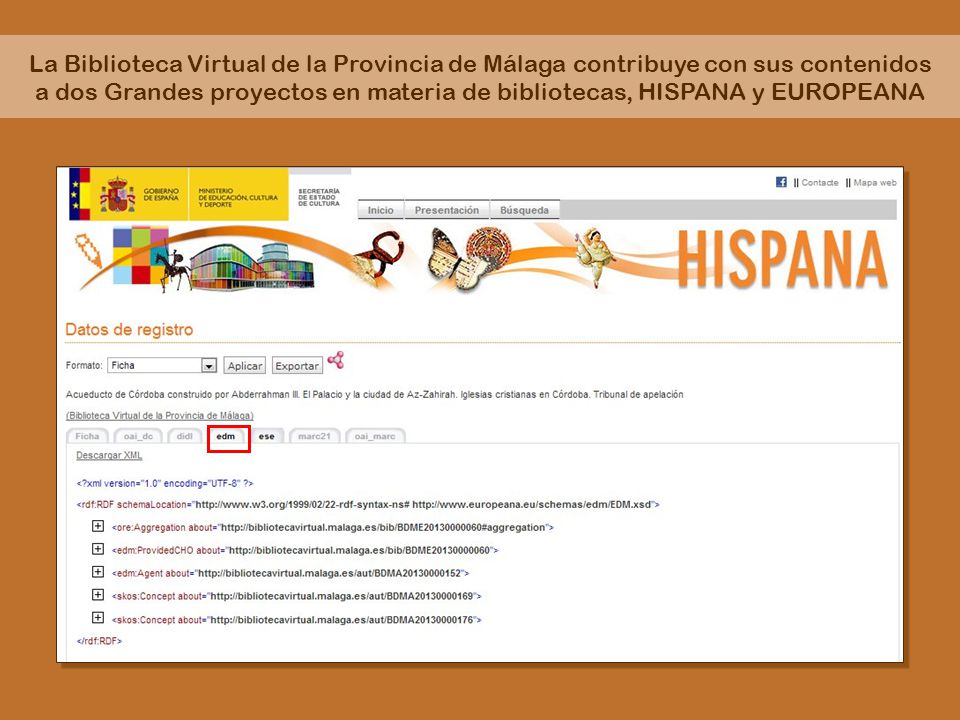
Task: Click the Aplicar button
Action: pyautogui.click(x=244, y=366)
